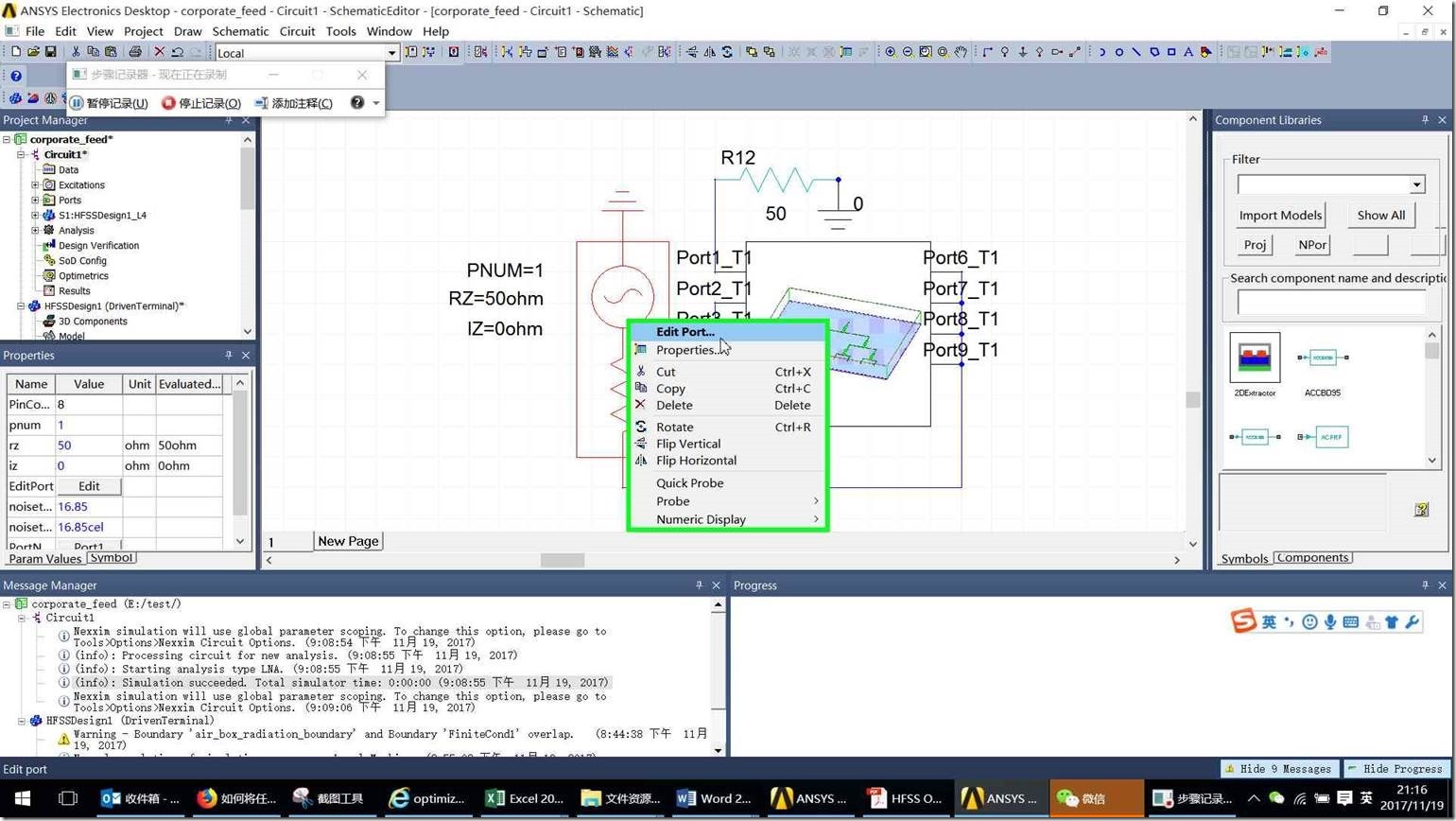This screenshot has width=1456, height=821.
Task: Click the blue question mark Help icon
Action: pyautogui.click(x=16, y=76)
